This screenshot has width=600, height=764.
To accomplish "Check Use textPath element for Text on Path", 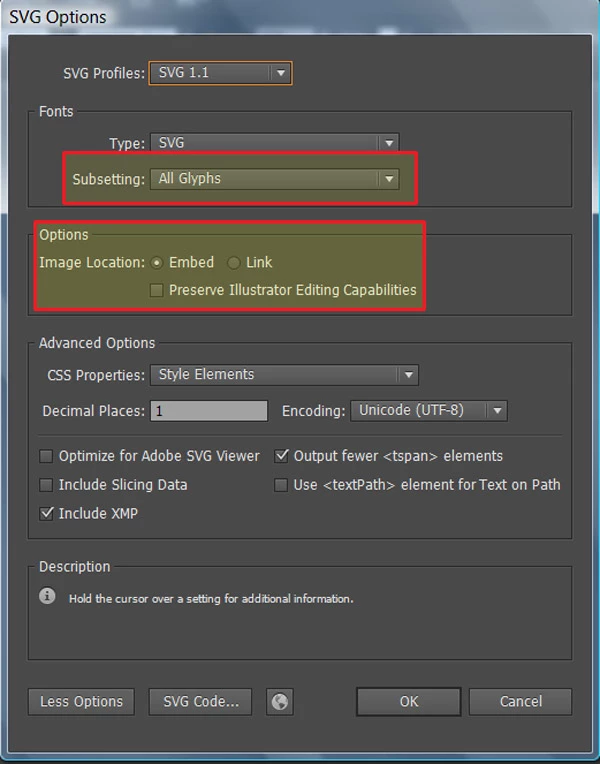I will [x=281, y=485].
